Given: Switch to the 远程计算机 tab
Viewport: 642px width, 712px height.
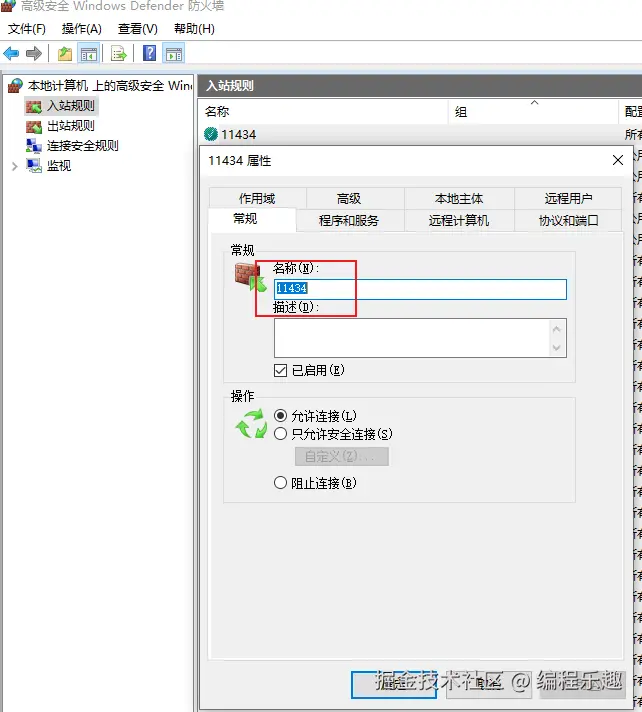Looking at the screenshot, I should pyautogui.click(x=459, y=221).
